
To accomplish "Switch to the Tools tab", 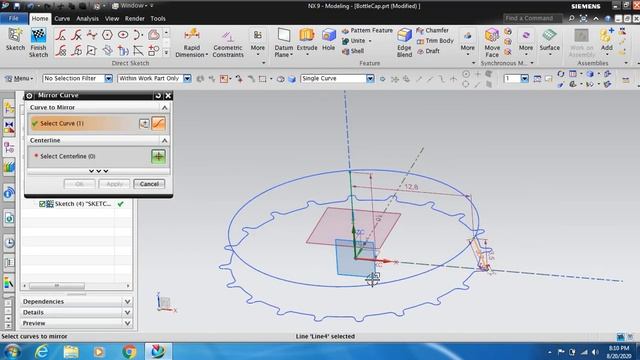I will pos(158,19).
